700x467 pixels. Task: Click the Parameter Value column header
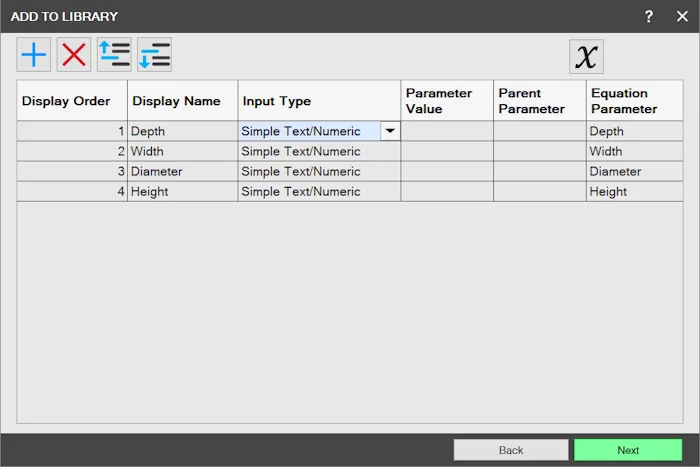[447, 100]
